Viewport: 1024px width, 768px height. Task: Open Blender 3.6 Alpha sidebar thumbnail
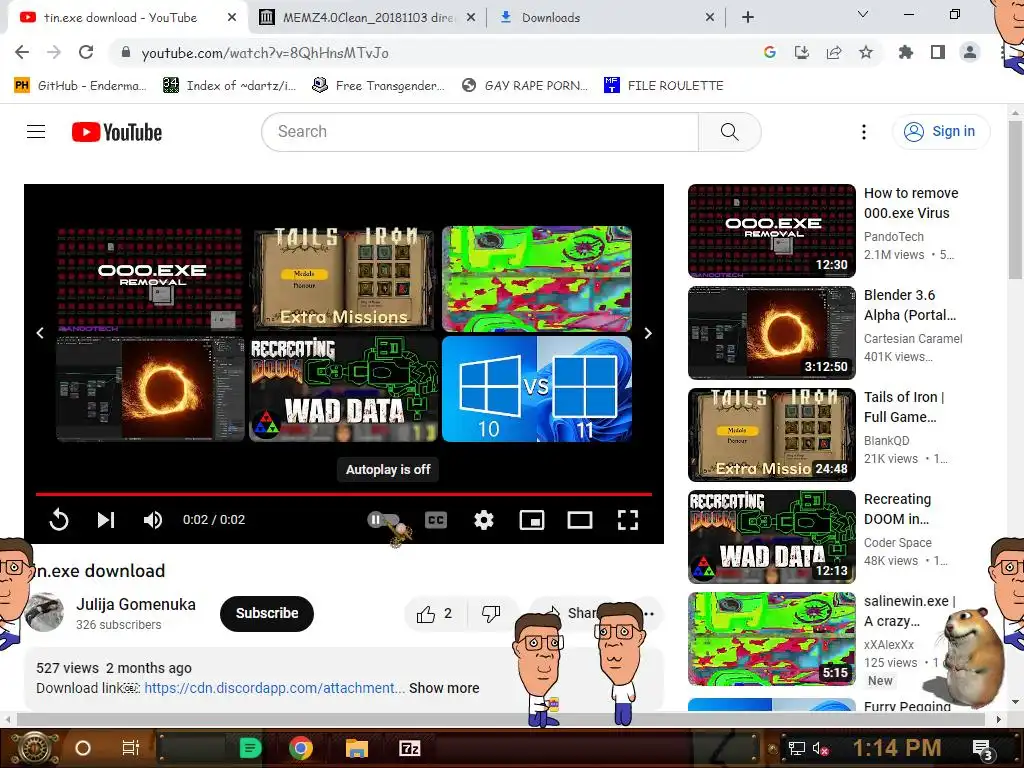tap(771, 333)
